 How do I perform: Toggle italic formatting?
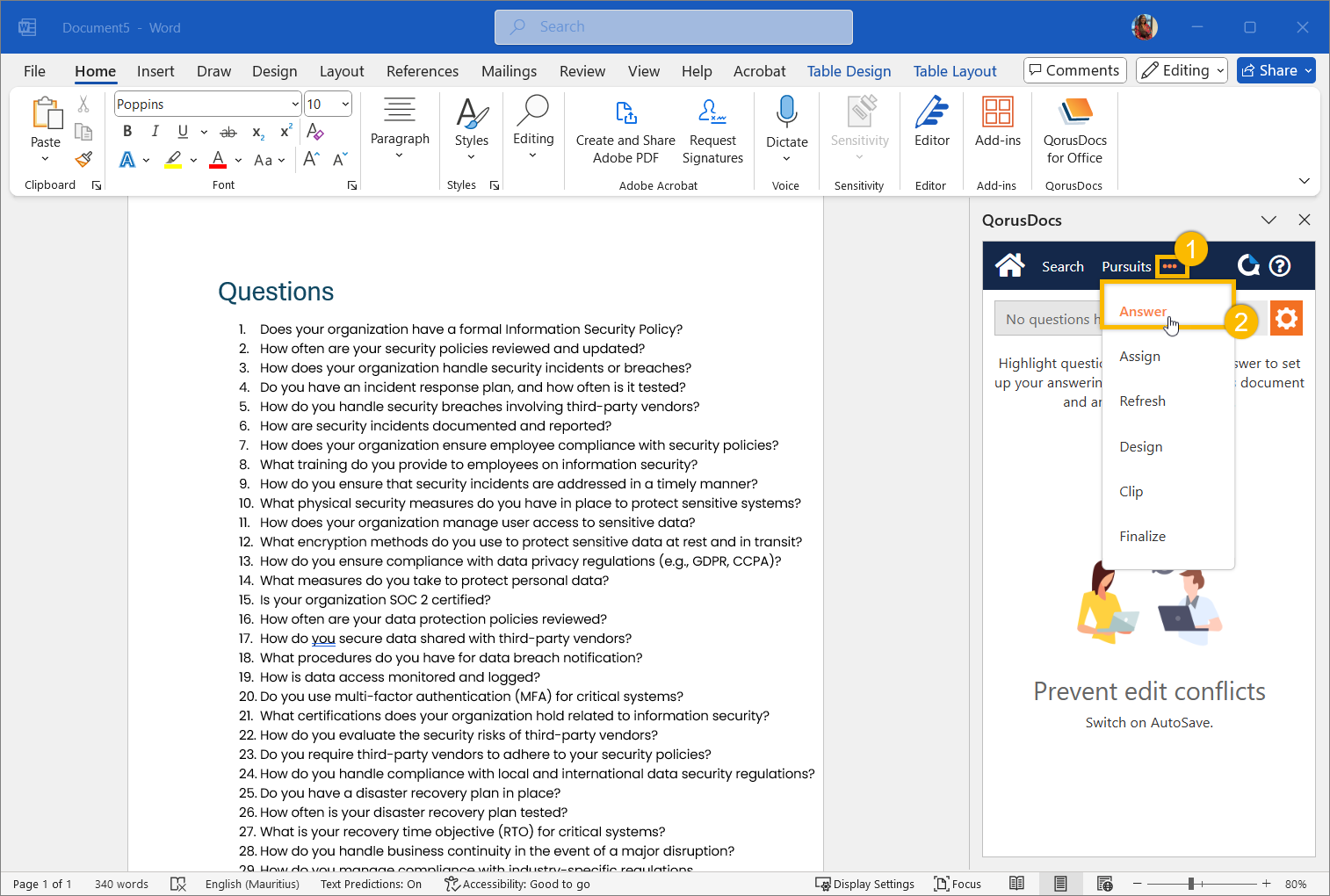click(155, 132)
